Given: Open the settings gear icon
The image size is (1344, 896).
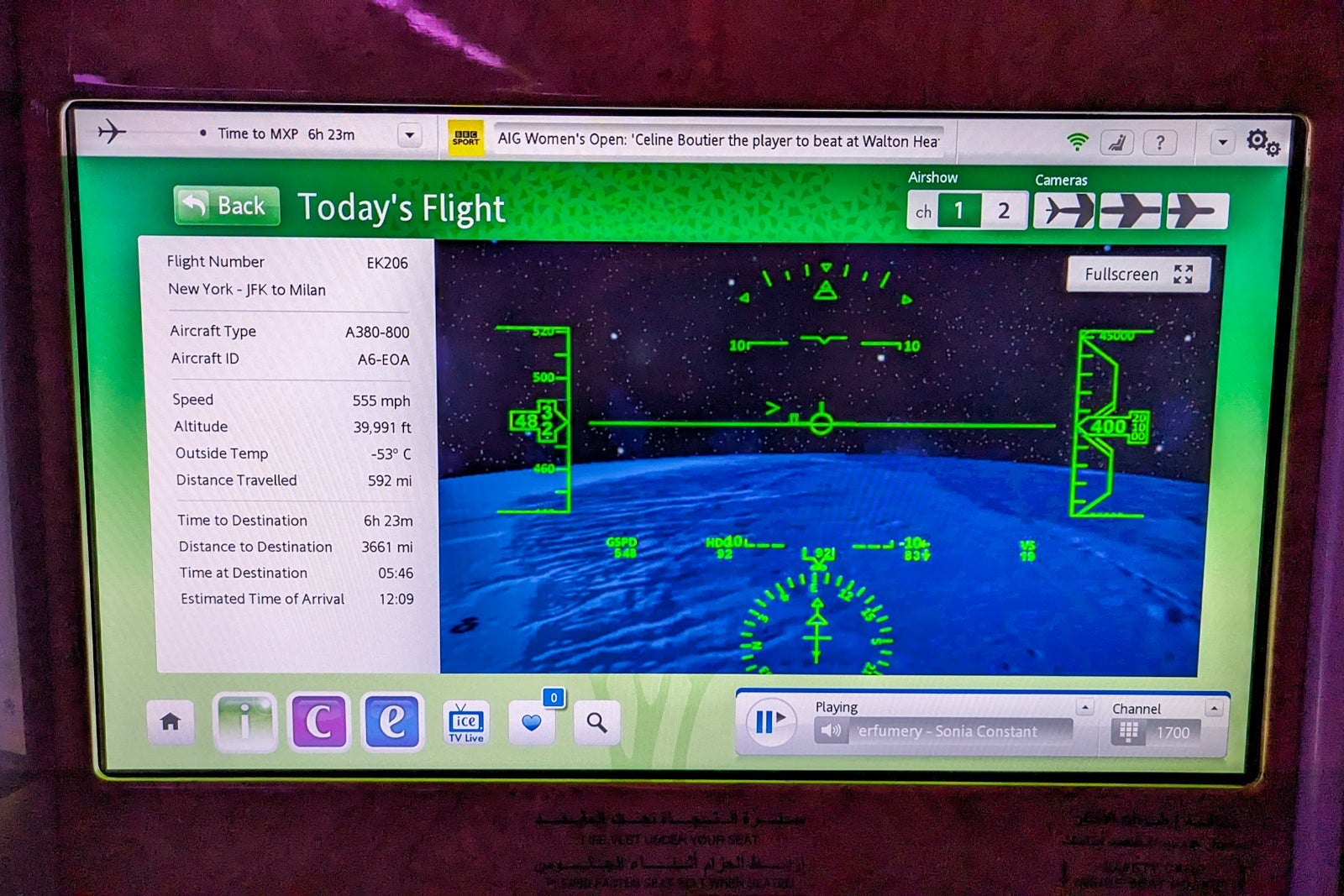Looking at the screenshot, I should click(1262, 142).
